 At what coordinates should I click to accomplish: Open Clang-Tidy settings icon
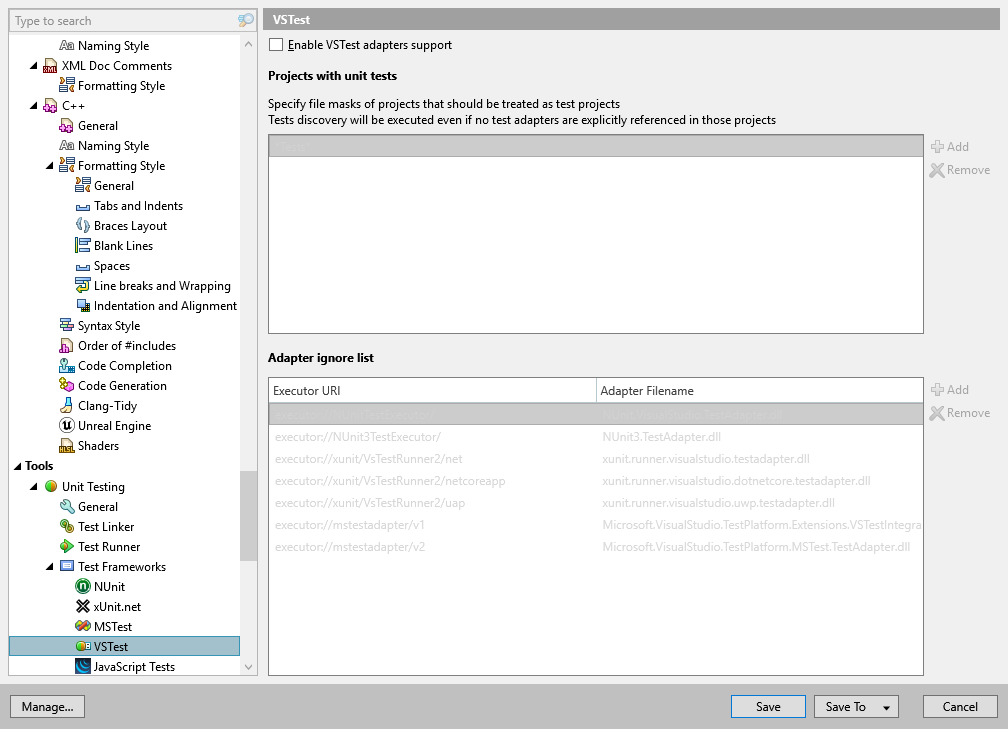coord(66,406)
